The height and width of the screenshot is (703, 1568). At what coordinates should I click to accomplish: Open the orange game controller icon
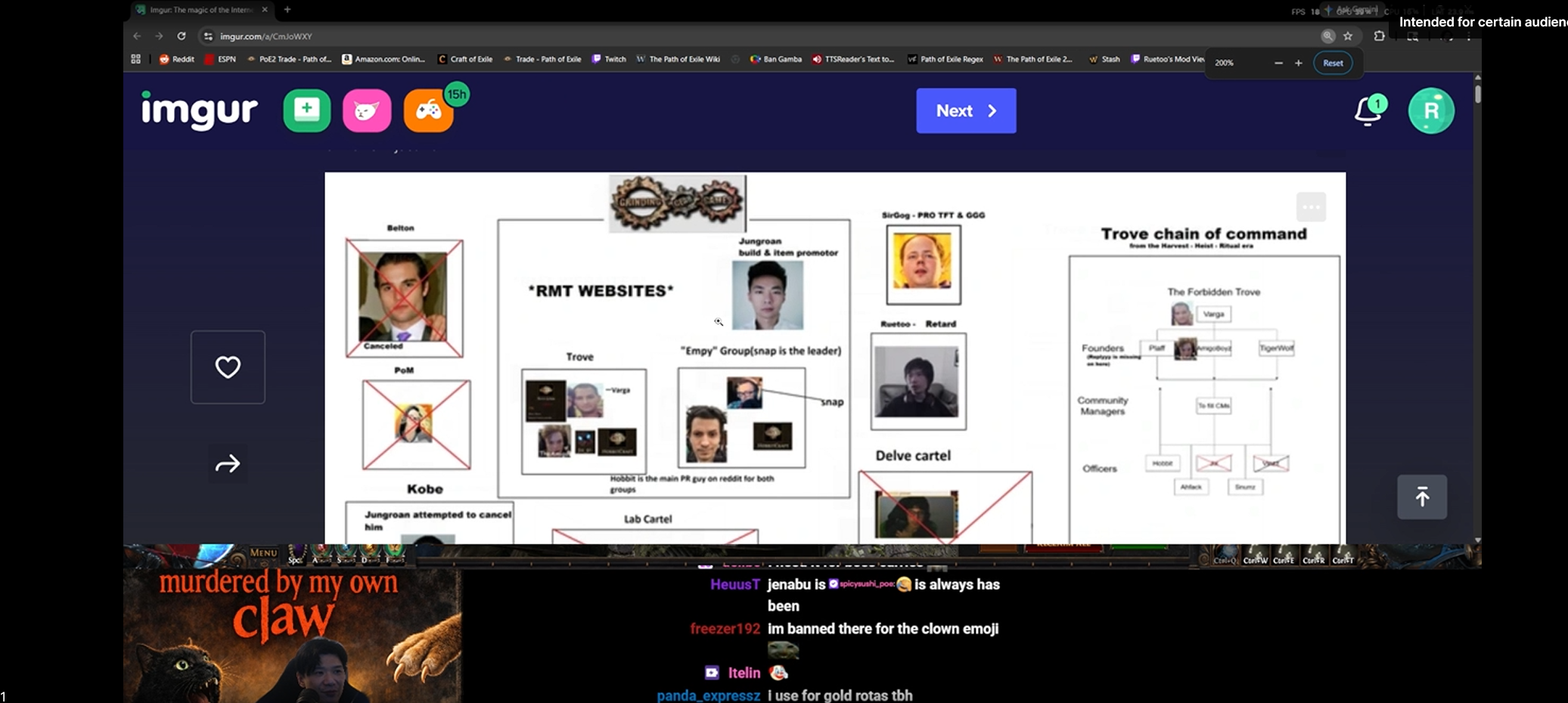[x=428, y=110]
